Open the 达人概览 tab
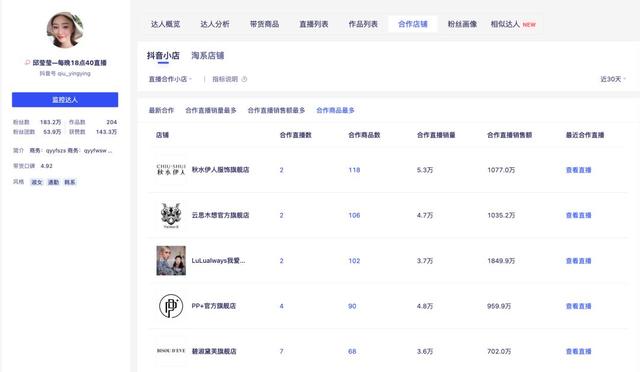 click(x=166, y=24)
